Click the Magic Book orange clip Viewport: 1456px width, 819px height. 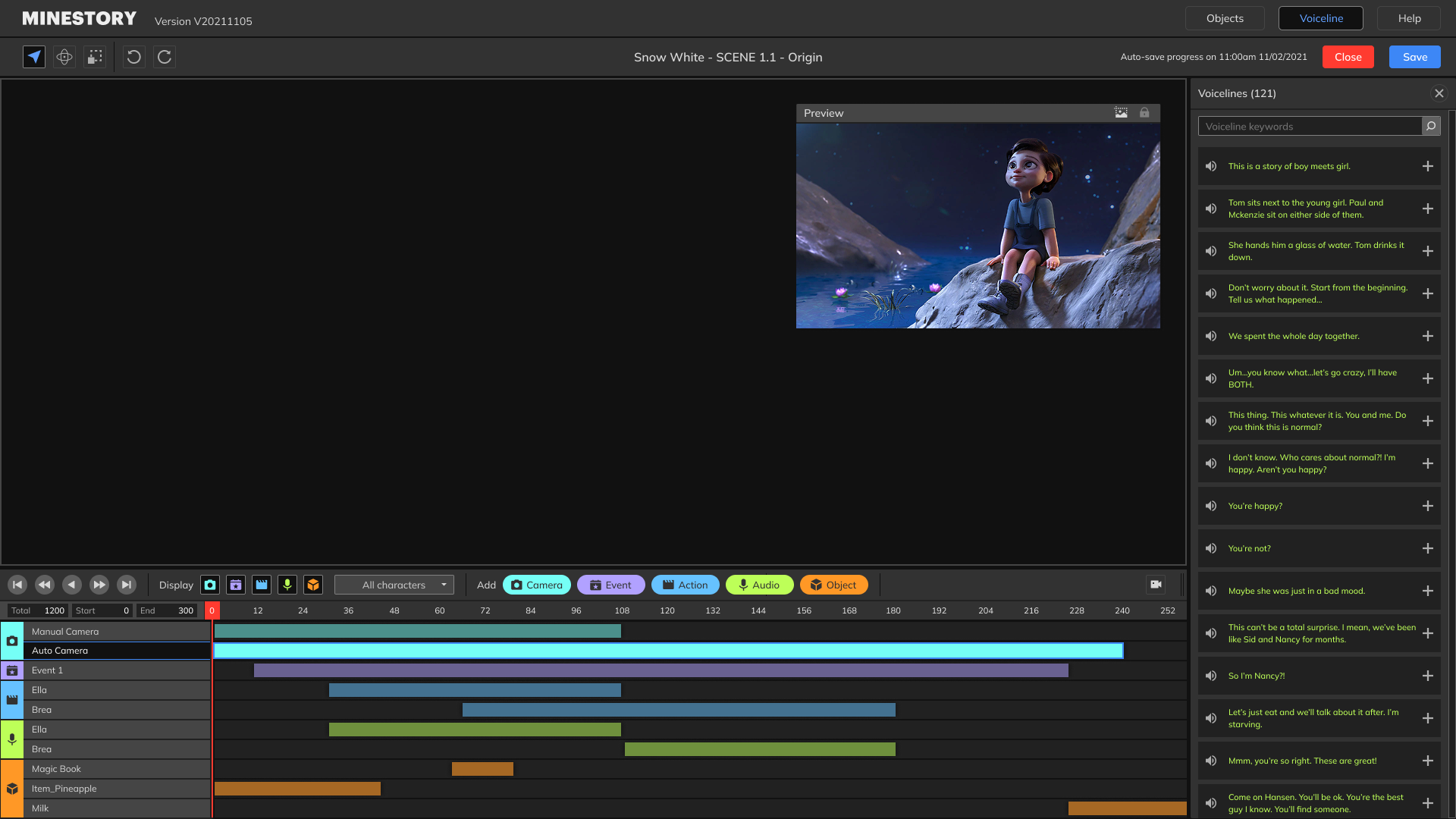click(482, 769)
